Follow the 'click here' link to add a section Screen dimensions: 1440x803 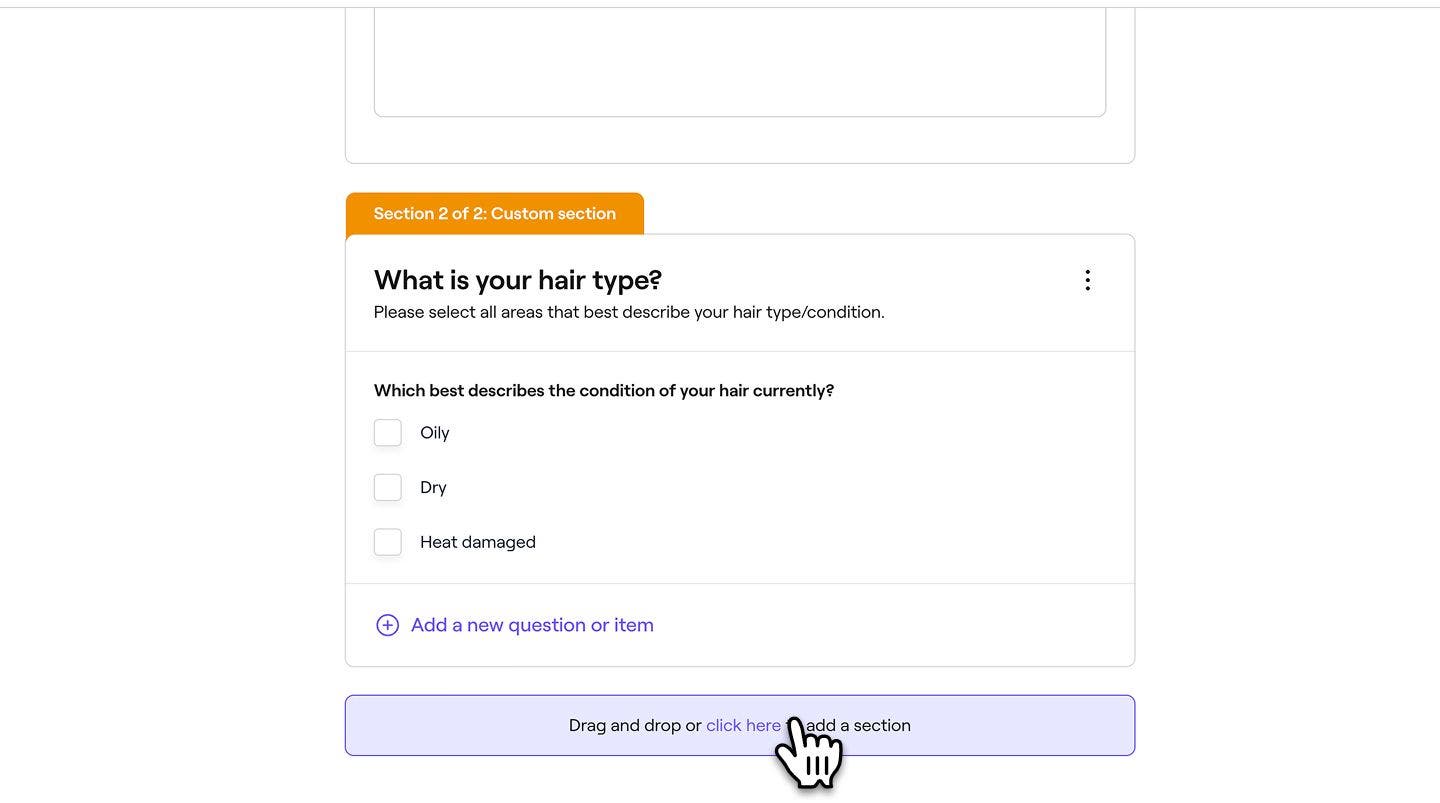coord(743,725)
